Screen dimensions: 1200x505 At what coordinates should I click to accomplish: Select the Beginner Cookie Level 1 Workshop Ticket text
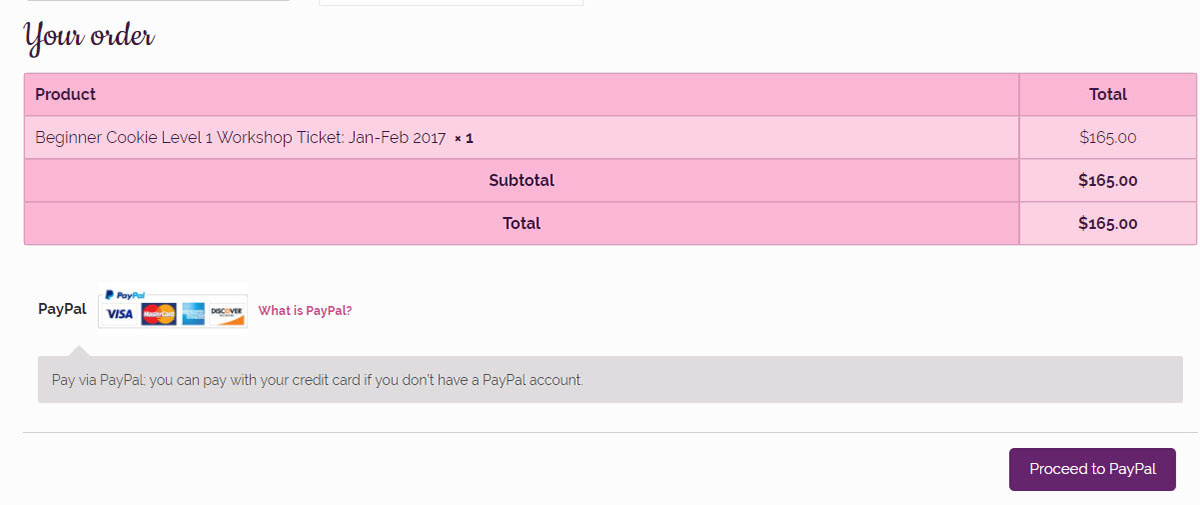click(x=240, y=137)
